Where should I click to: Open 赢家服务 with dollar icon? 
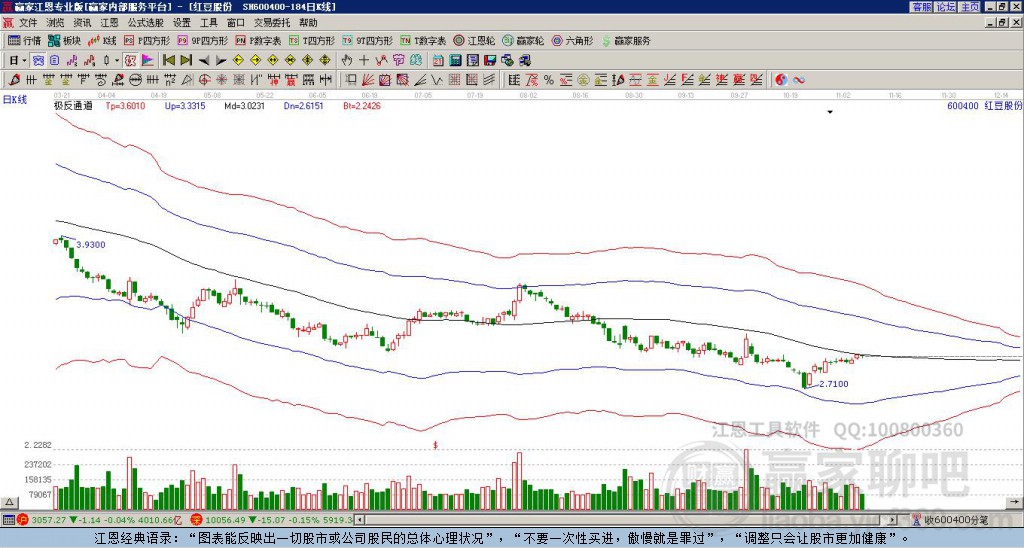click(626, 40)
